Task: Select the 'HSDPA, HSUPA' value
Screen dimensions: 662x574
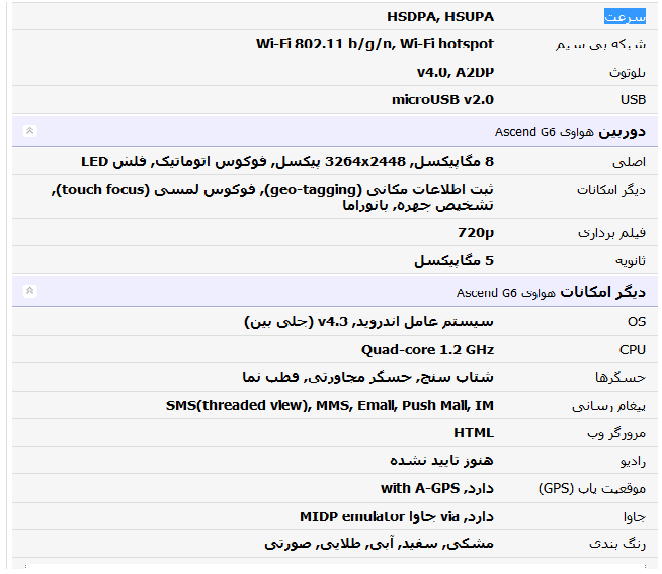Action: point(440,16)
